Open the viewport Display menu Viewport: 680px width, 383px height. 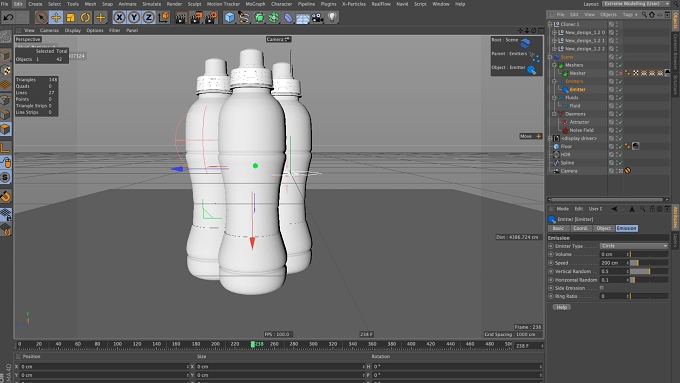coord(73,30)
